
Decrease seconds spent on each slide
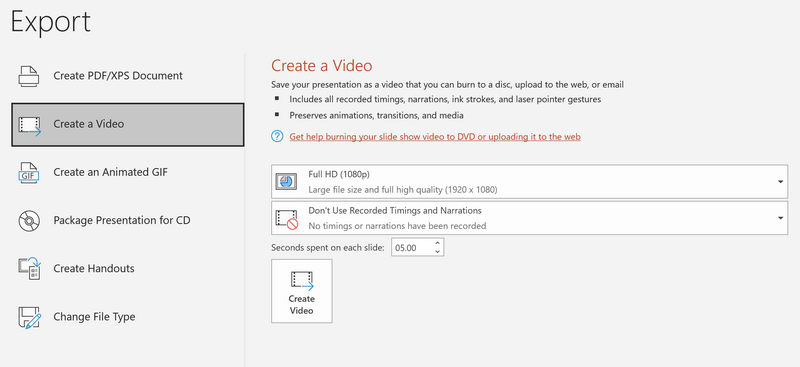click(437, 252)
